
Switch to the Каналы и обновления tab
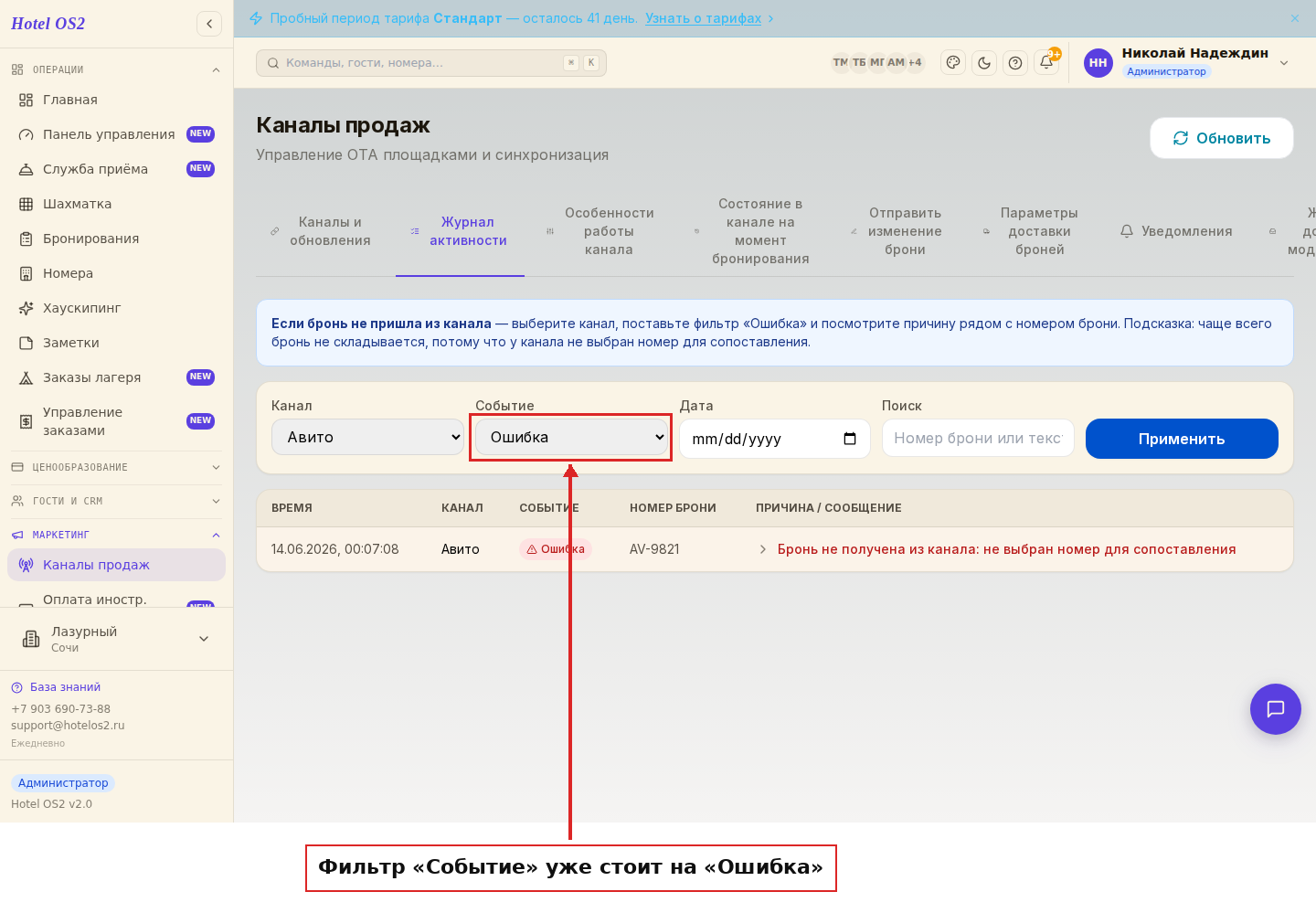(x=320, y=231)
